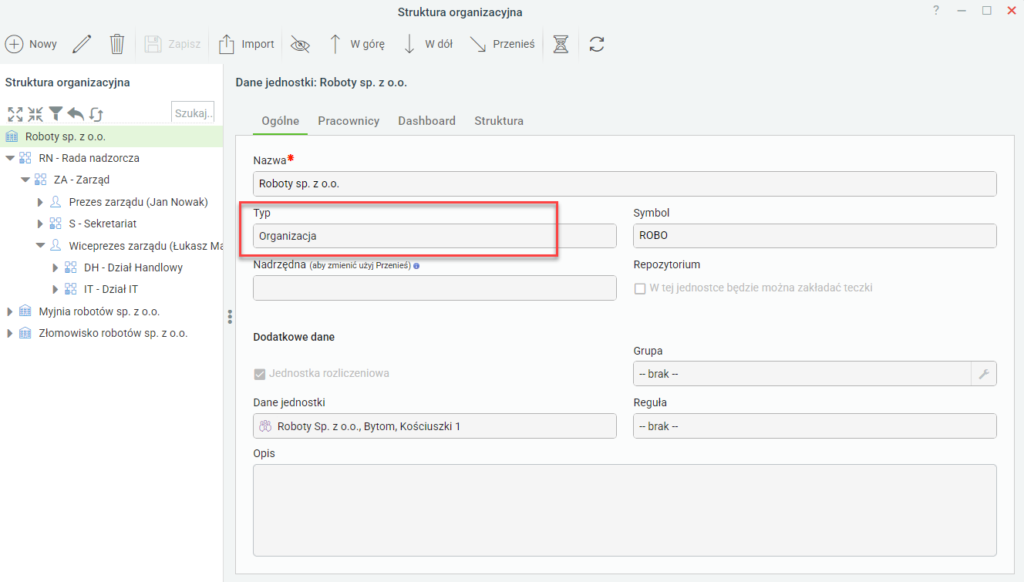
Task: Switch to the Pracownicy tab
Action: [349, 121]
